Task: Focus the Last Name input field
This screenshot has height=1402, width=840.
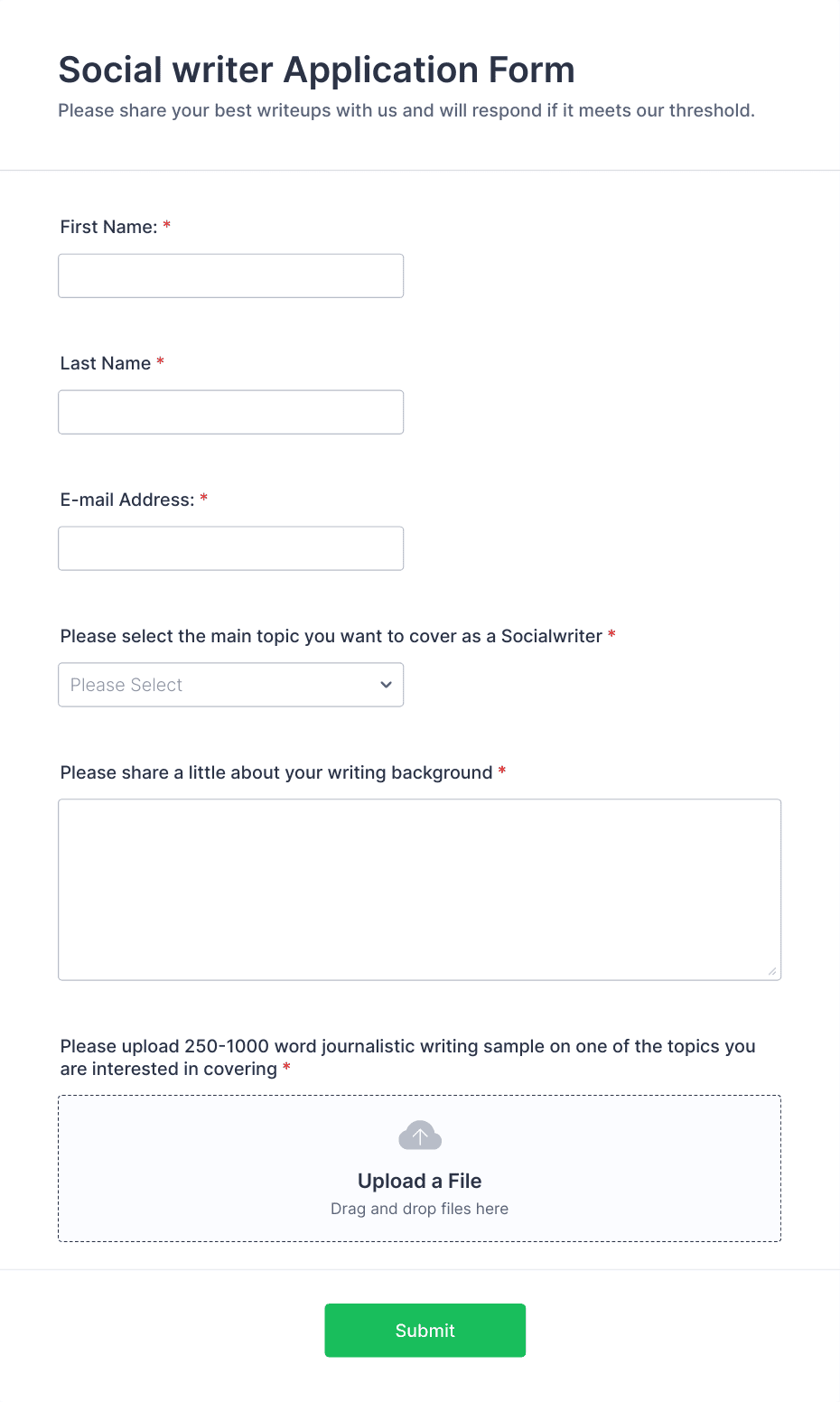Action: (230, 412)
